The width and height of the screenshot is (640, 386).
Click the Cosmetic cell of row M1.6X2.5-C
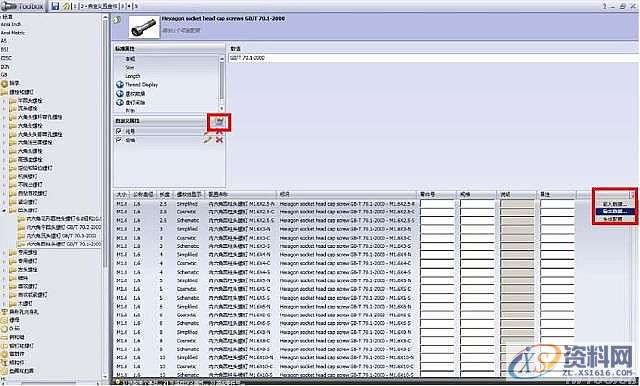[187, 212]
